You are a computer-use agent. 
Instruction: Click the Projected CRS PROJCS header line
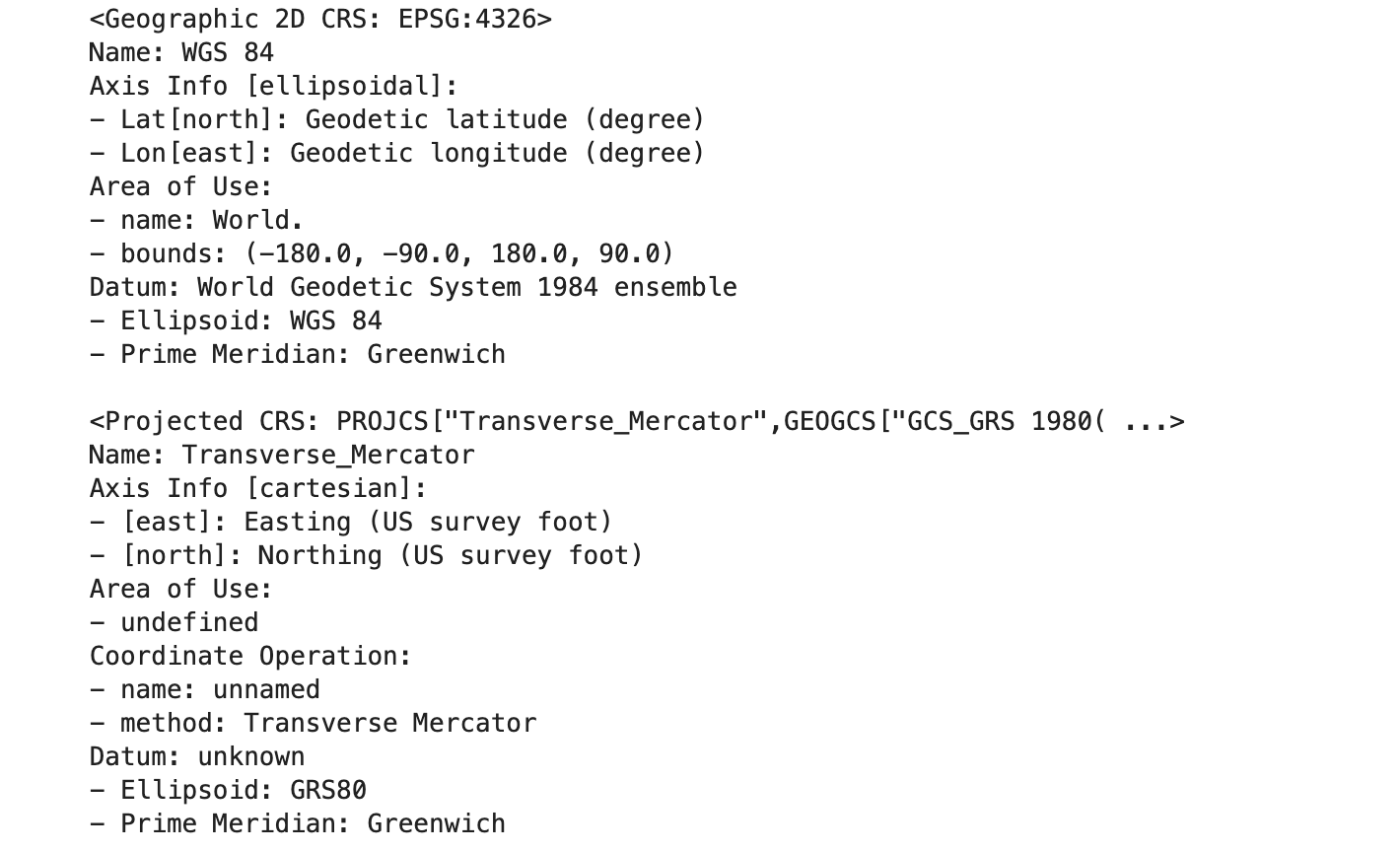(637, 421)
